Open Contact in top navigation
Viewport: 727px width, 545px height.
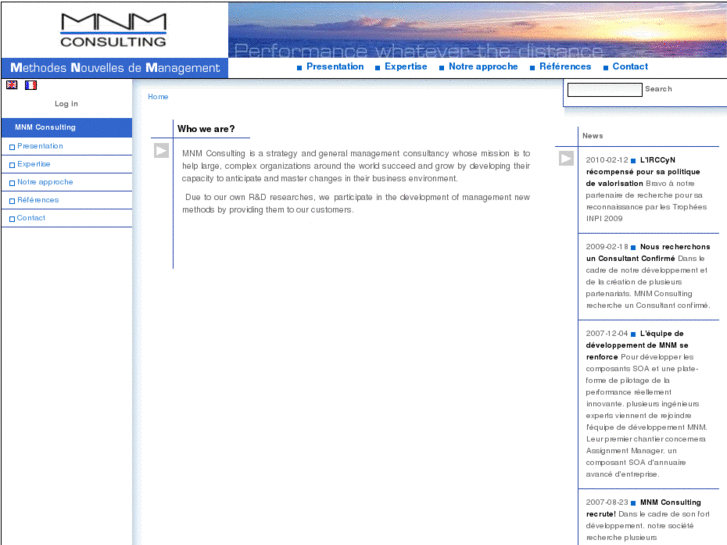pos(630,66)
